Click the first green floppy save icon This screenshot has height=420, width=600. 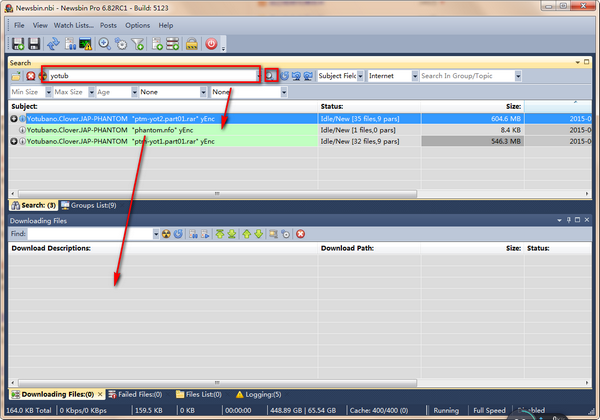tap(18, 44)
